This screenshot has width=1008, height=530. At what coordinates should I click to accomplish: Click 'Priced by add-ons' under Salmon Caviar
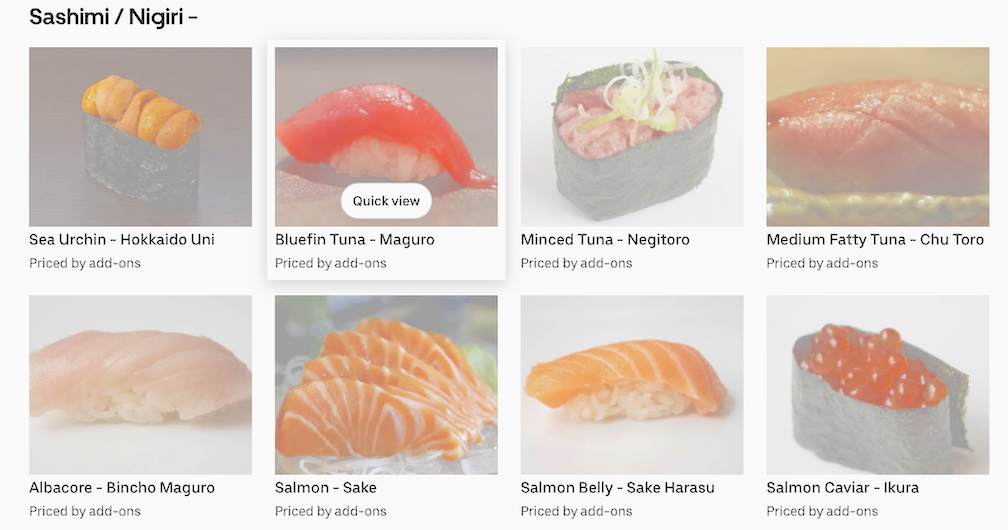click(x=822, y=511)
